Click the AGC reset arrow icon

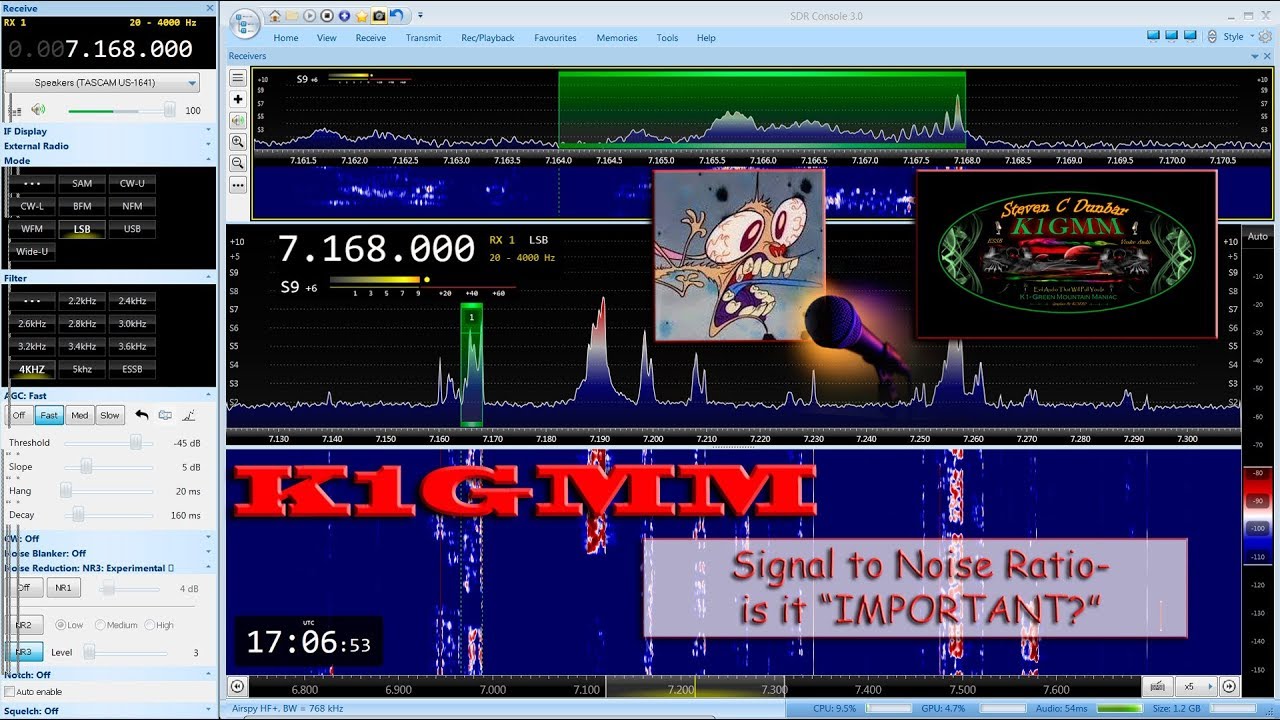tap(142, 415)
